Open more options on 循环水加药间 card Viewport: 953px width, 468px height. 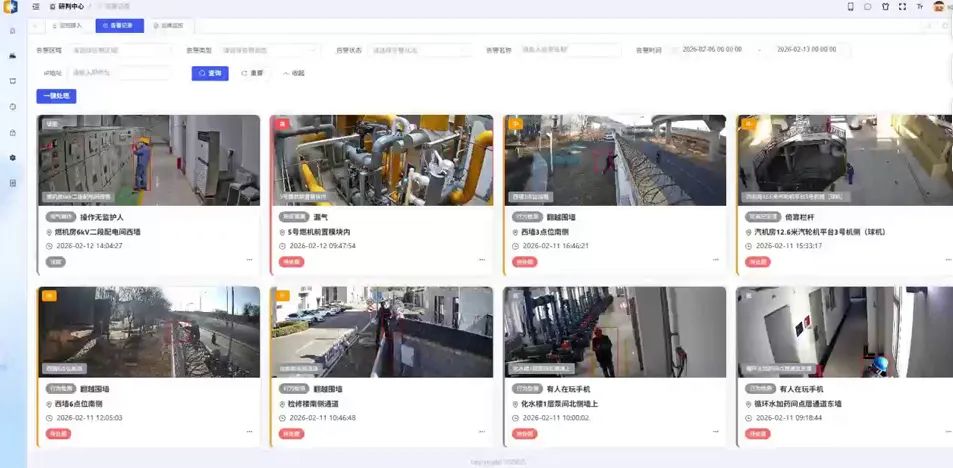pos(948,432)
